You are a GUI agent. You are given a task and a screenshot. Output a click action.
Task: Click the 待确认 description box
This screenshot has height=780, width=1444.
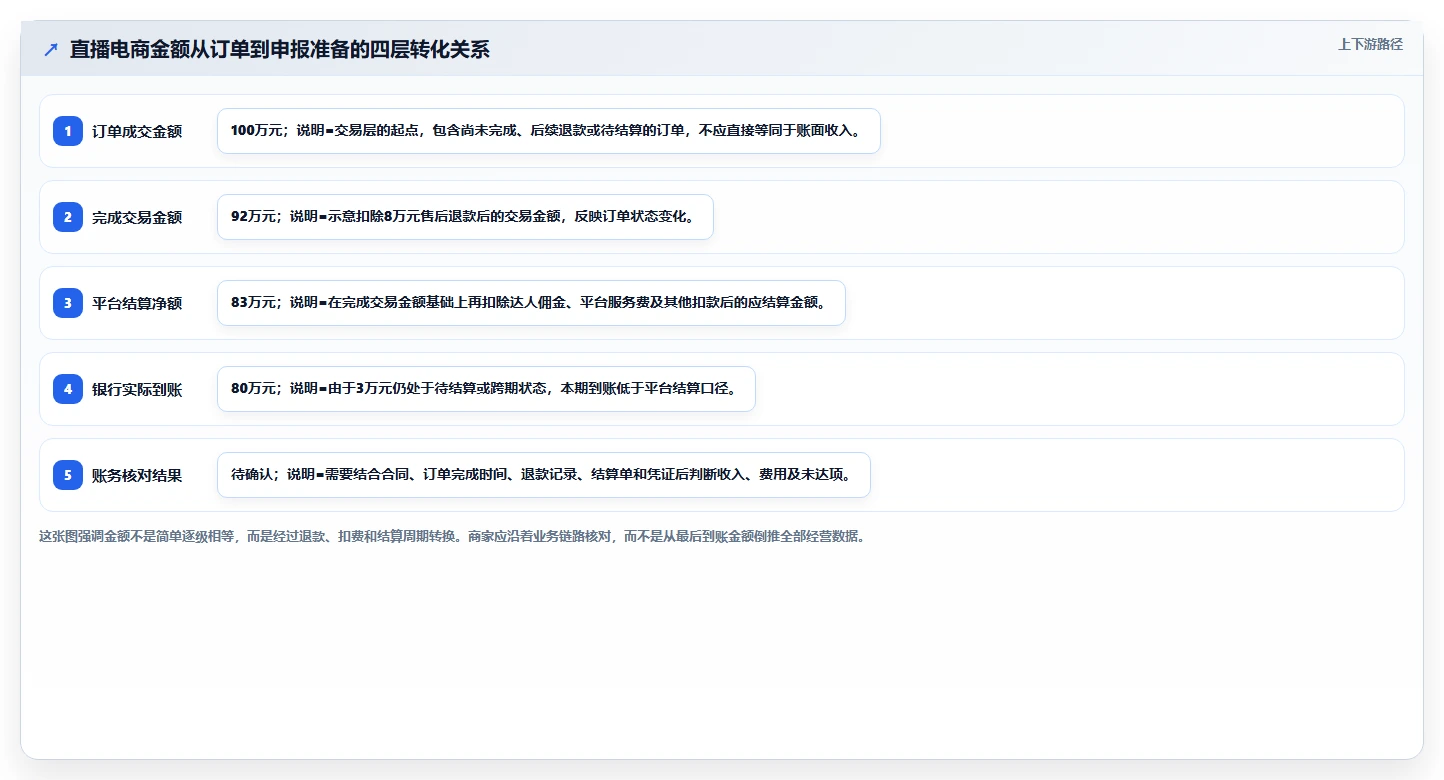pyautogui.click(x=544, y=475)
